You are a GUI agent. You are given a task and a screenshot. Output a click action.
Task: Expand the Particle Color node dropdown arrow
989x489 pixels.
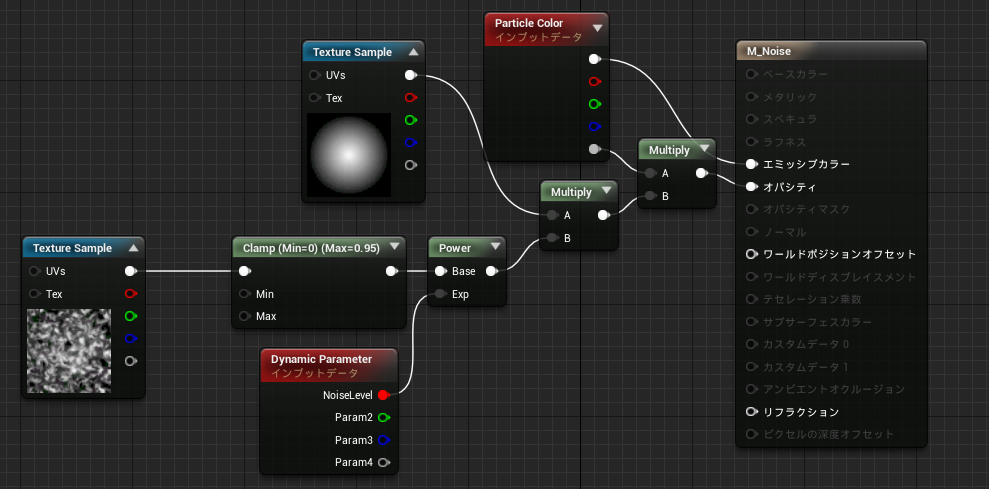[597, 28]
